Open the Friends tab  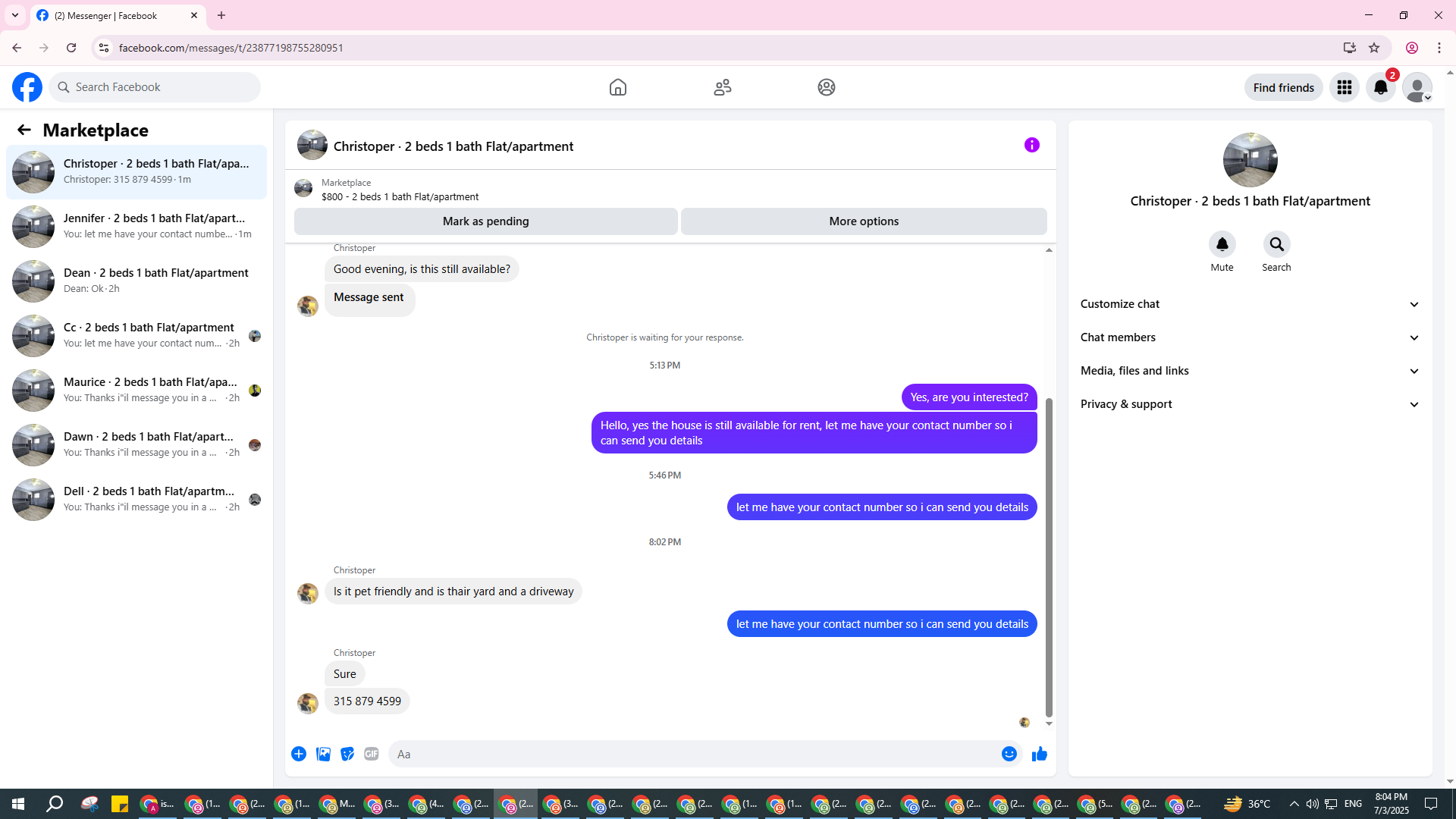tap(722, 87)
